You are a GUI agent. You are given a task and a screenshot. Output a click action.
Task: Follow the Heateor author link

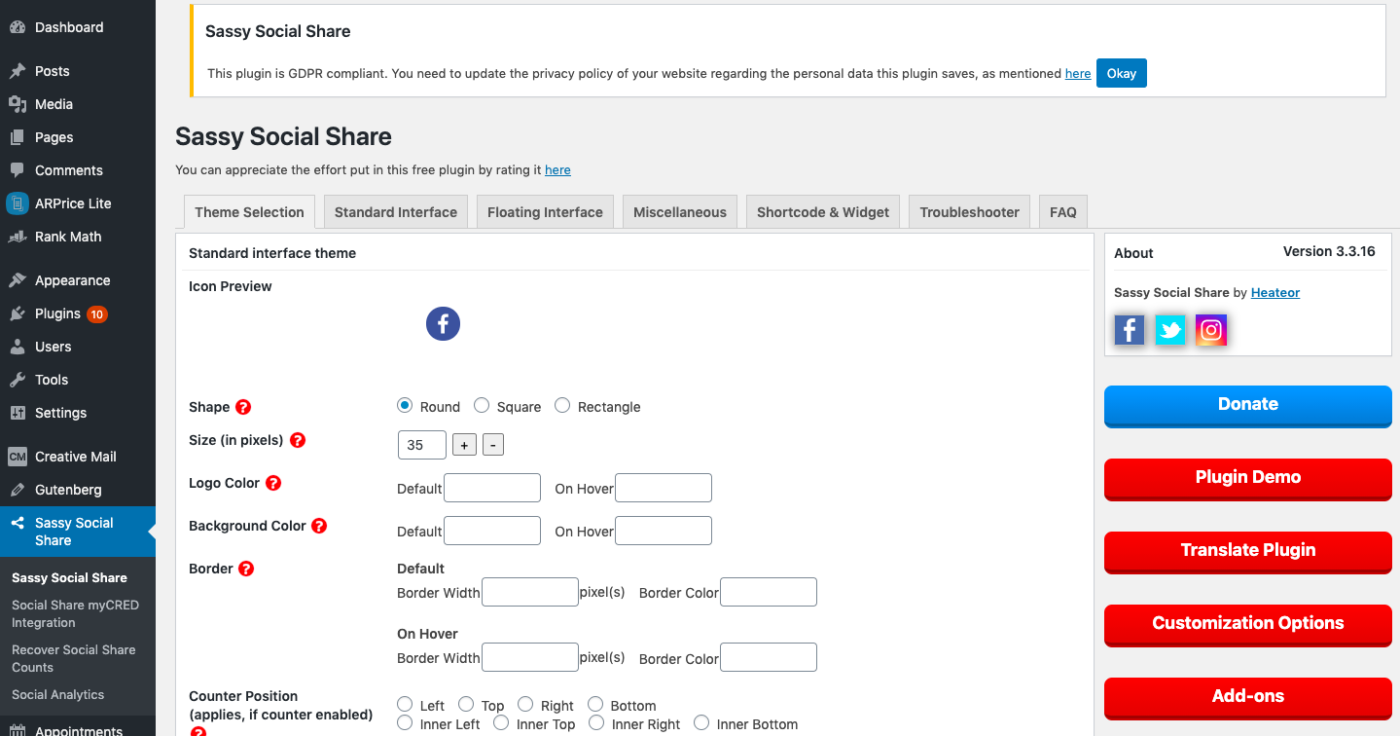pyautogui.click(x=1275, y=293)
